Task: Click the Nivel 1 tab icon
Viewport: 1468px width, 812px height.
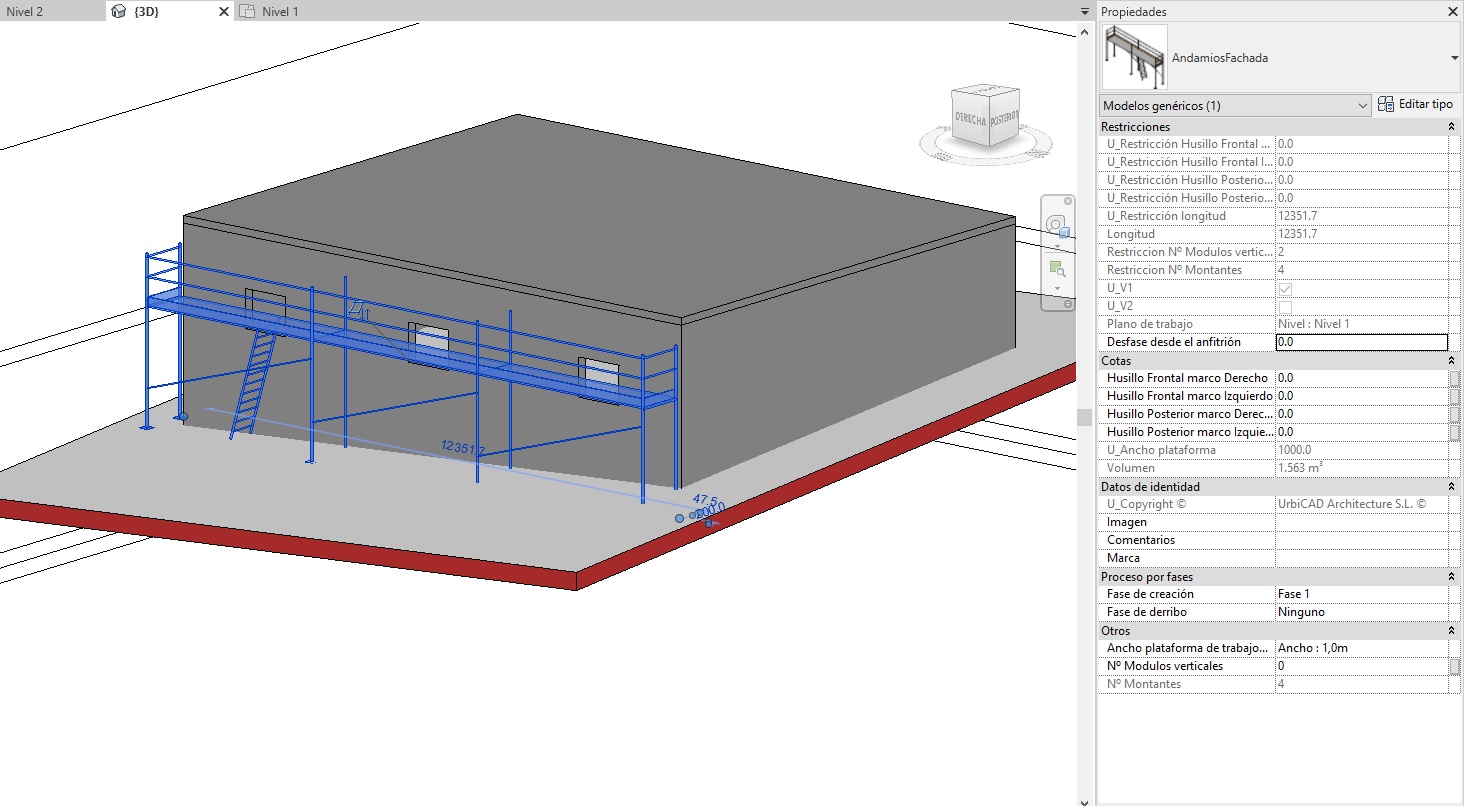Action: pos(247,12)
